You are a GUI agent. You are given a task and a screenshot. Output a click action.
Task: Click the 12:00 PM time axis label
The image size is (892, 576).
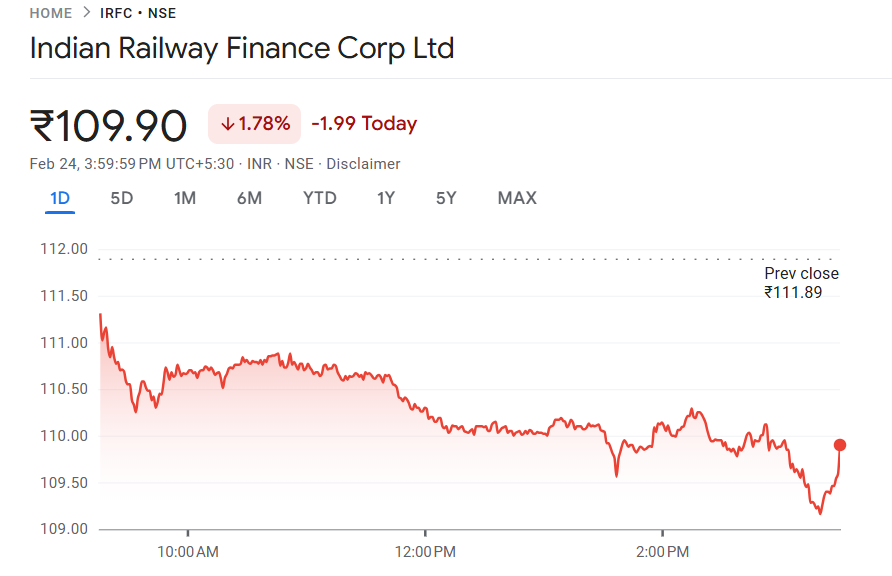tap(425, 551)
